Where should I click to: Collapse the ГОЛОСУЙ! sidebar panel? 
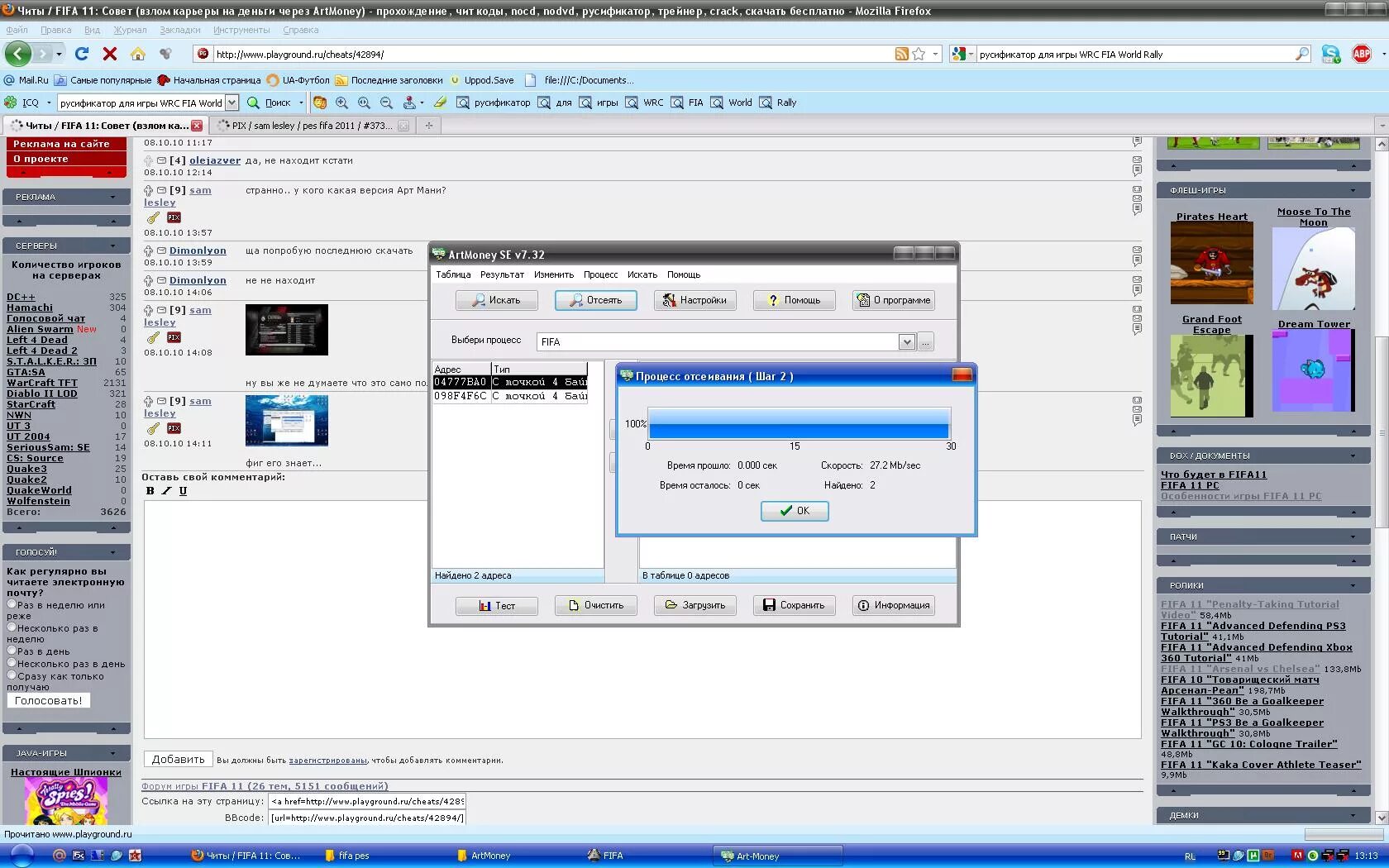(113, 551)
